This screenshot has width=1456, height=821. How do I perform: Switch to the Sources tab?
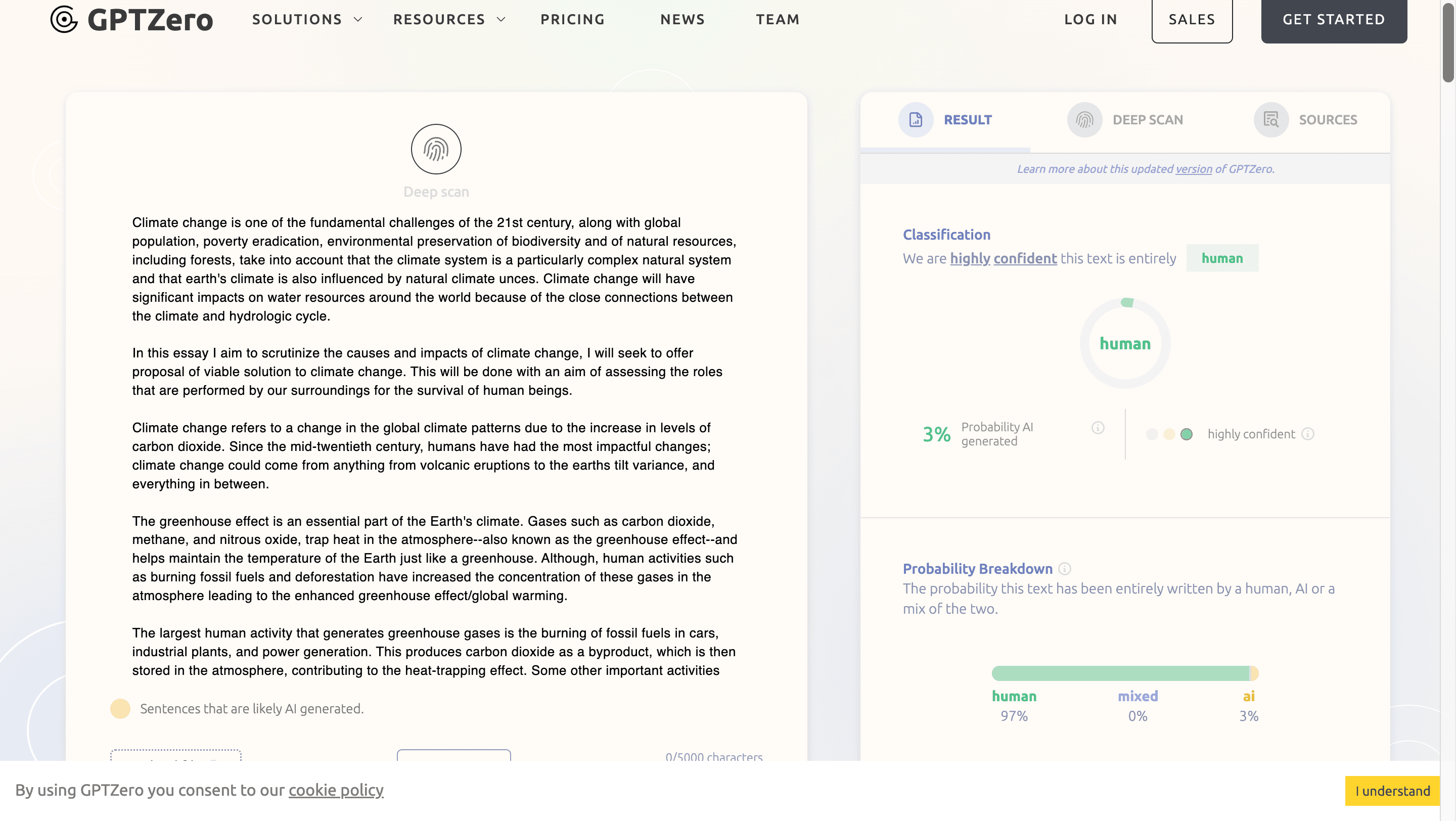(x=1328, y=120)
